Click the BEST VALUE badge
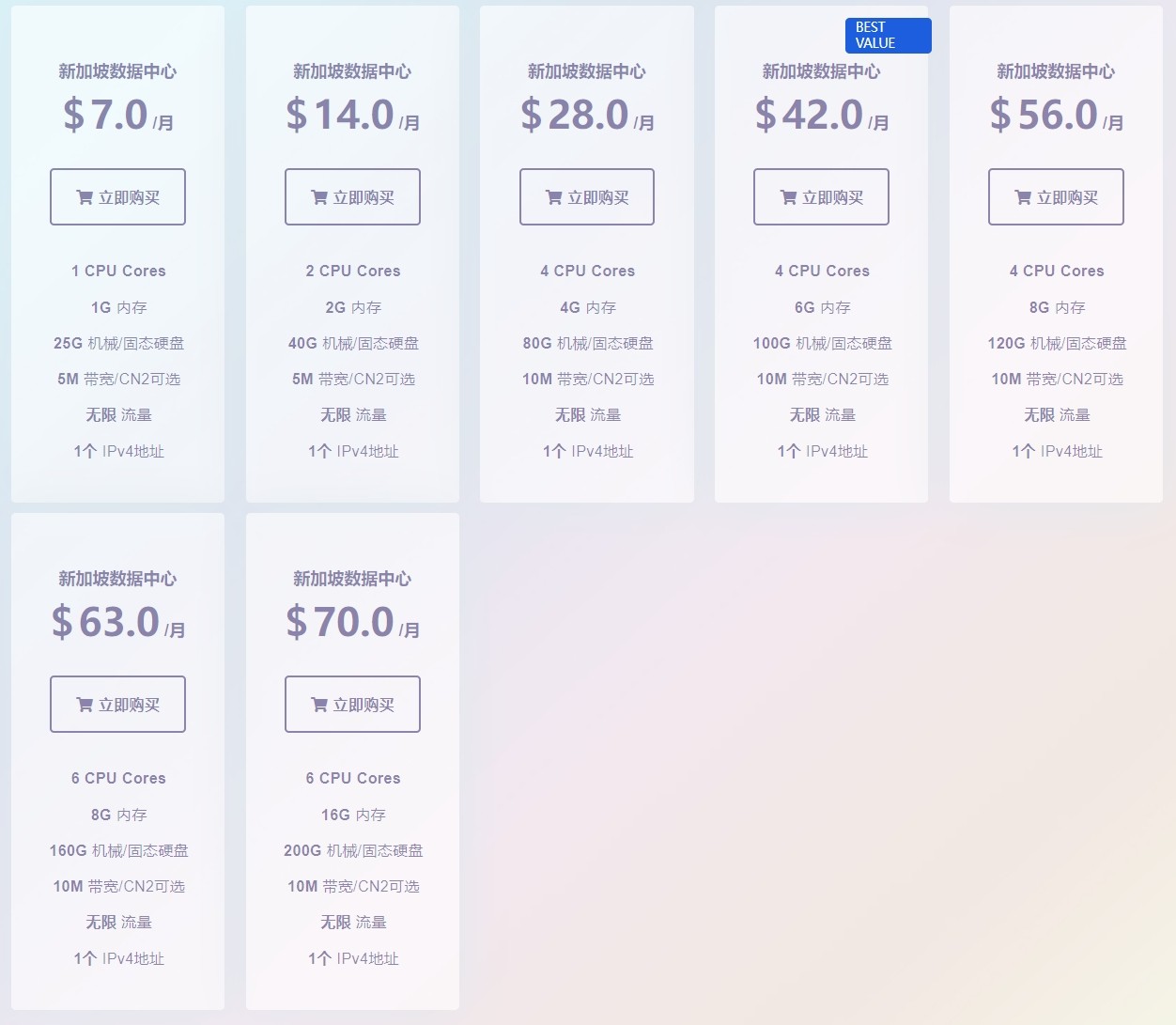Image resolution: width=1176 pixels, height=1025 pixels. (x=888, y=36)
